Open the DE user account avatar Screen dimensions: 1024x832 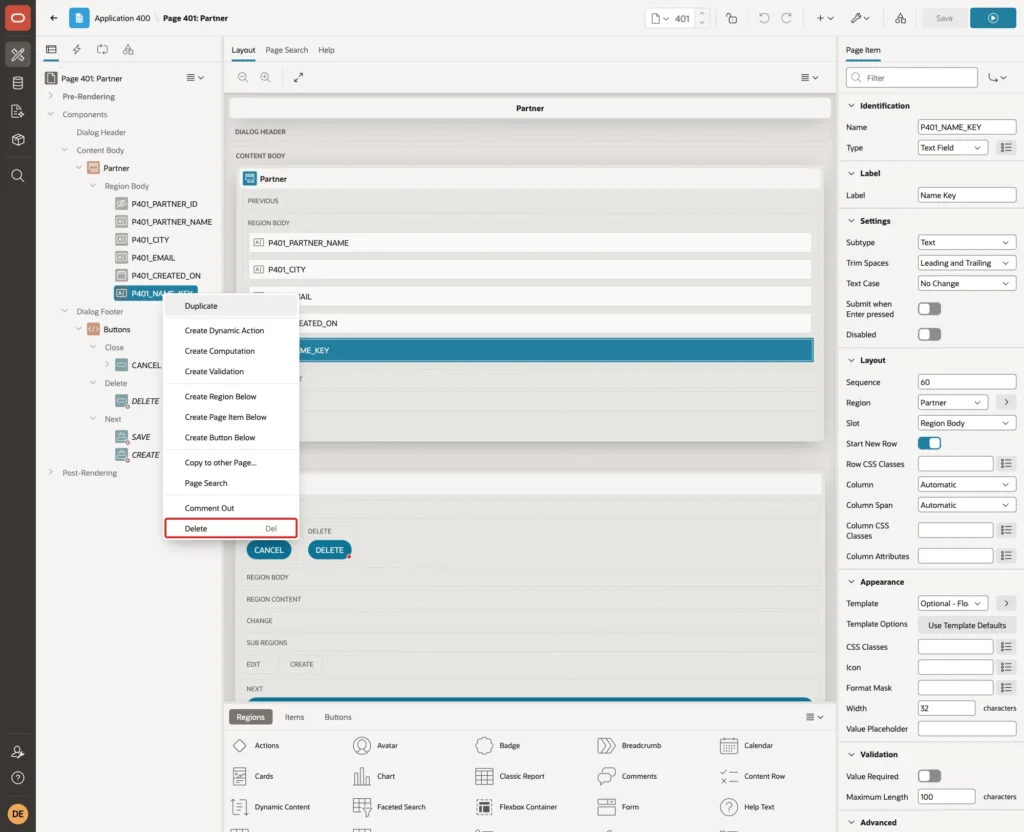18,814
